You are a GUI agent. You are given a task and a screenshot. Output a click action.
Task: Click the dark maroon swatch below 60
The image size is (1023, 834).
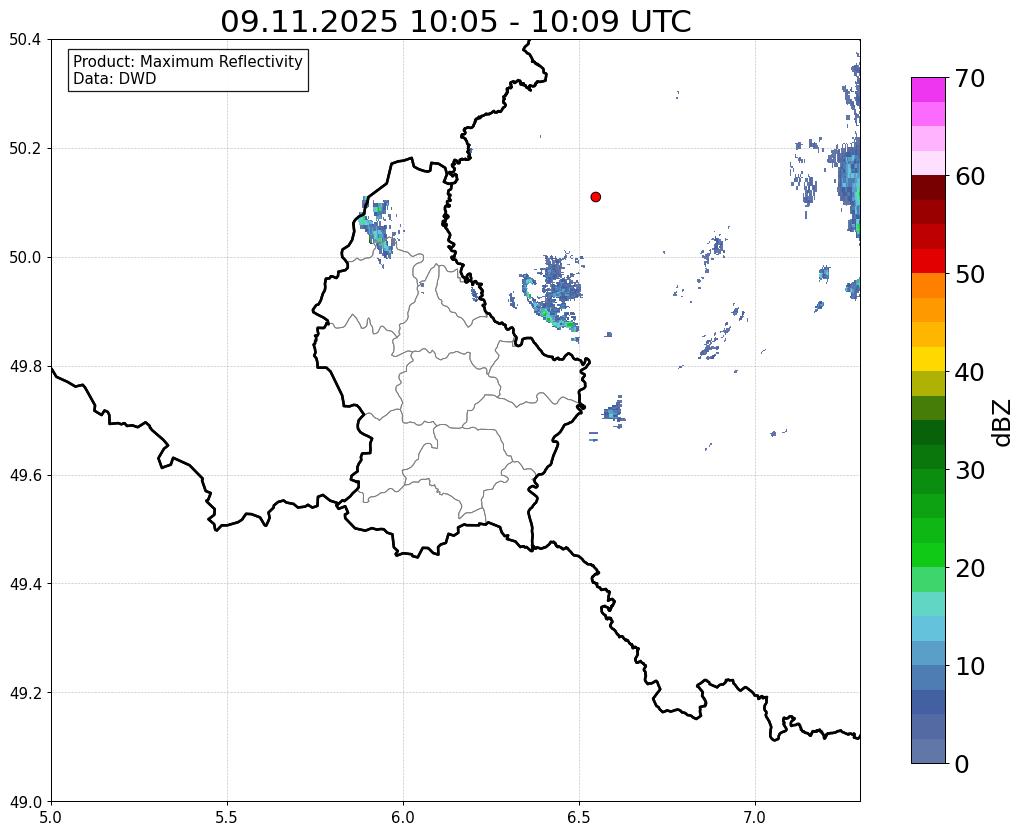click(928, 188)
